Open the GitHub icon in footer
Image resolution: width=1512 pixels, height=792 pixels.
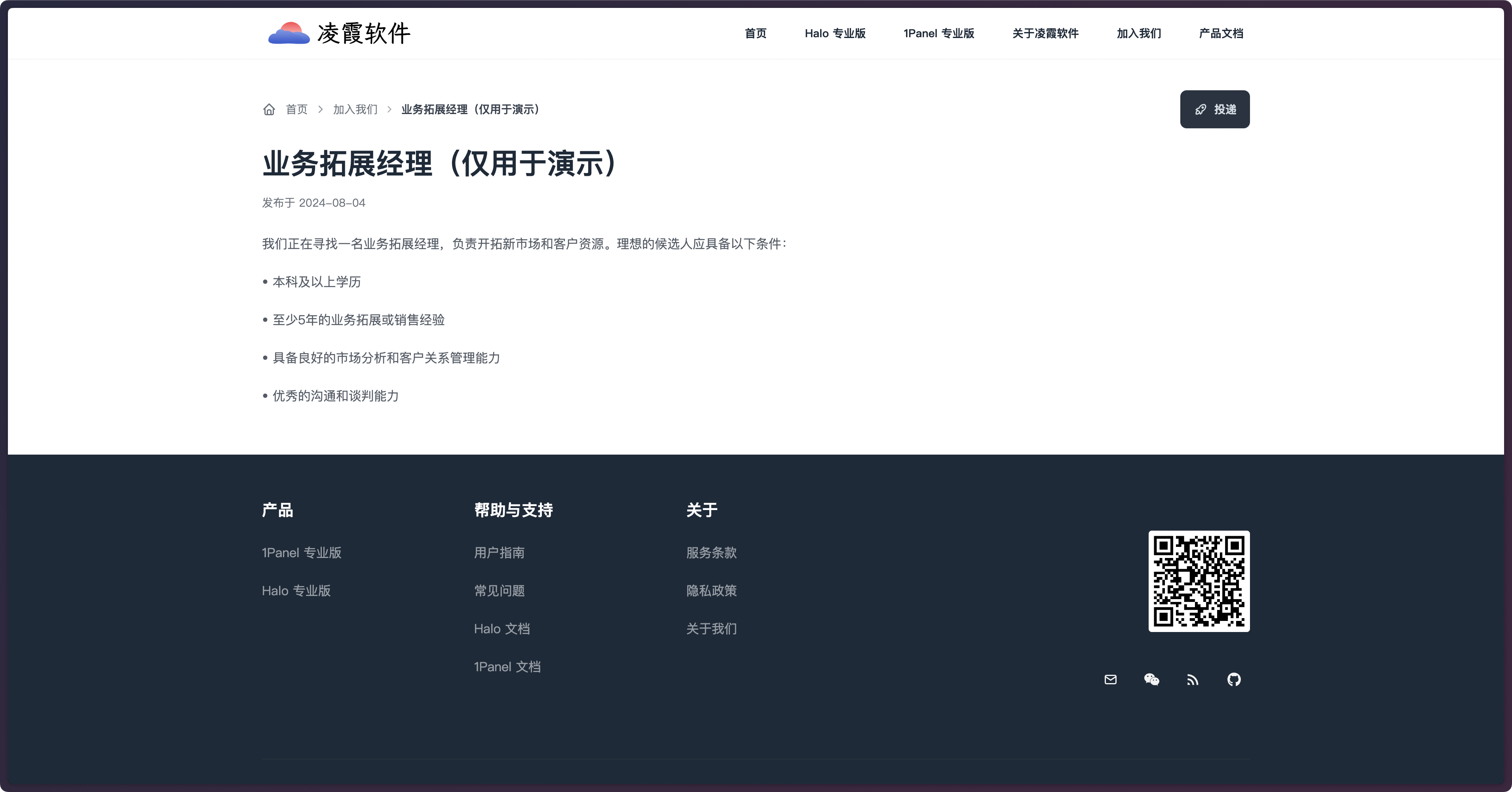(1234, 679)
